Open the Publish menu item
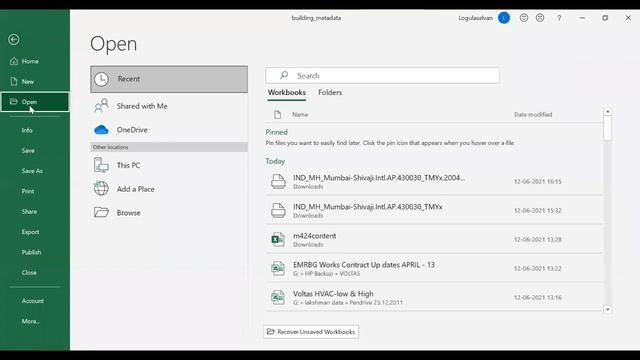The image size is (640, 360). click(x=31, y=252)
